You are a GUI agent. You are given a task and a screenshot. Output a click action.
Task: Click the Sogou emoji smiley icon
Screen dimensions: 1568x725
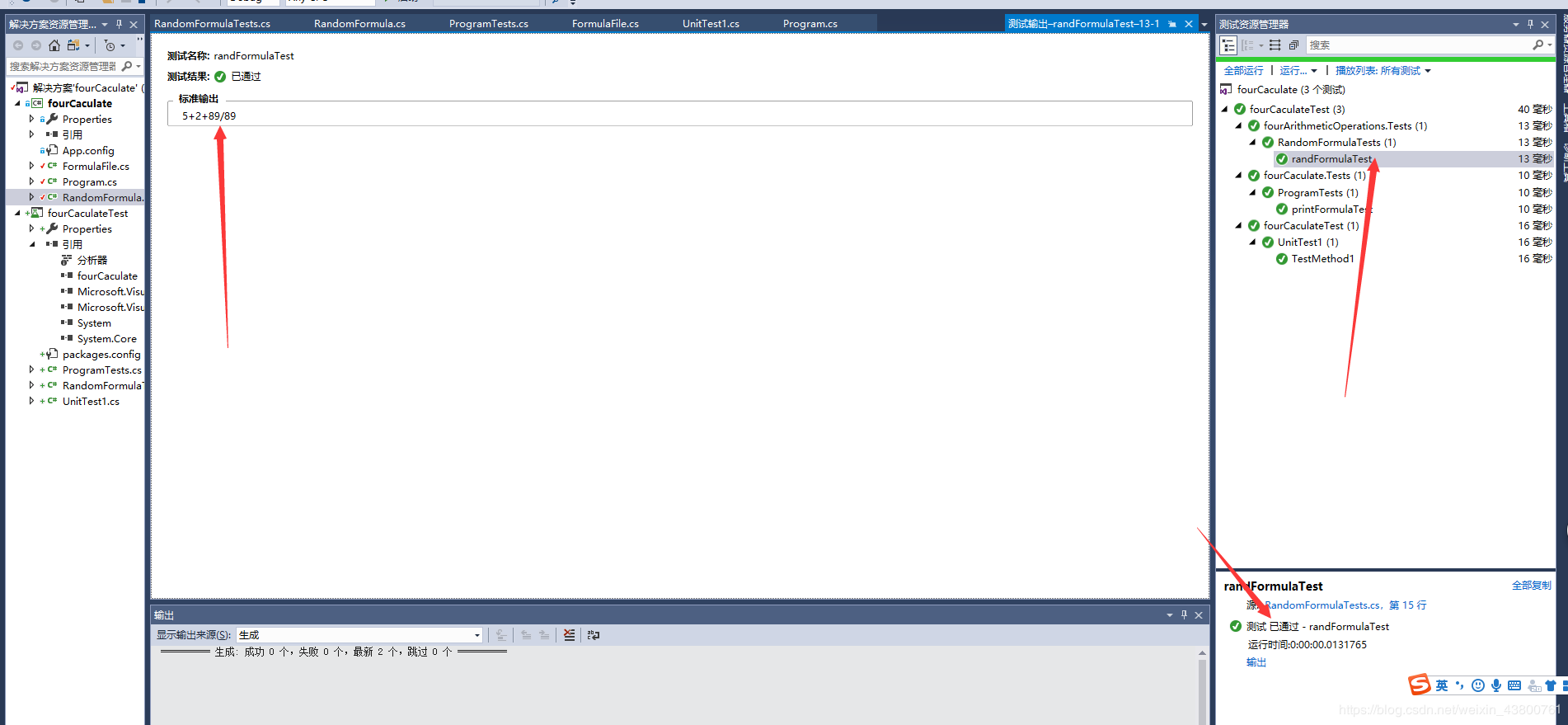[1478, 685]
